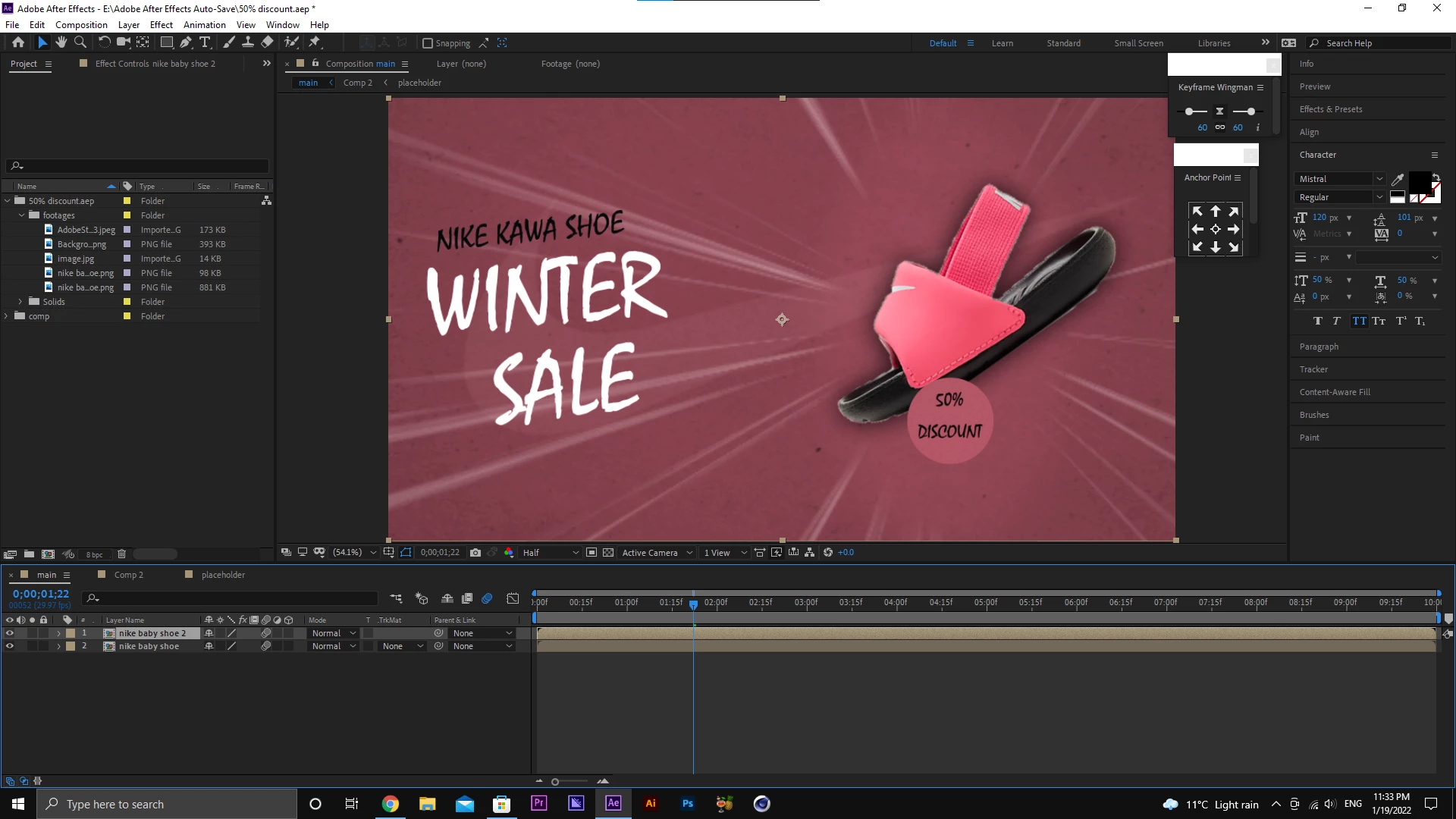Click the Take Snapshot camera icon
The width and height of the screenshot is (1456, 819).
(475, 553)
